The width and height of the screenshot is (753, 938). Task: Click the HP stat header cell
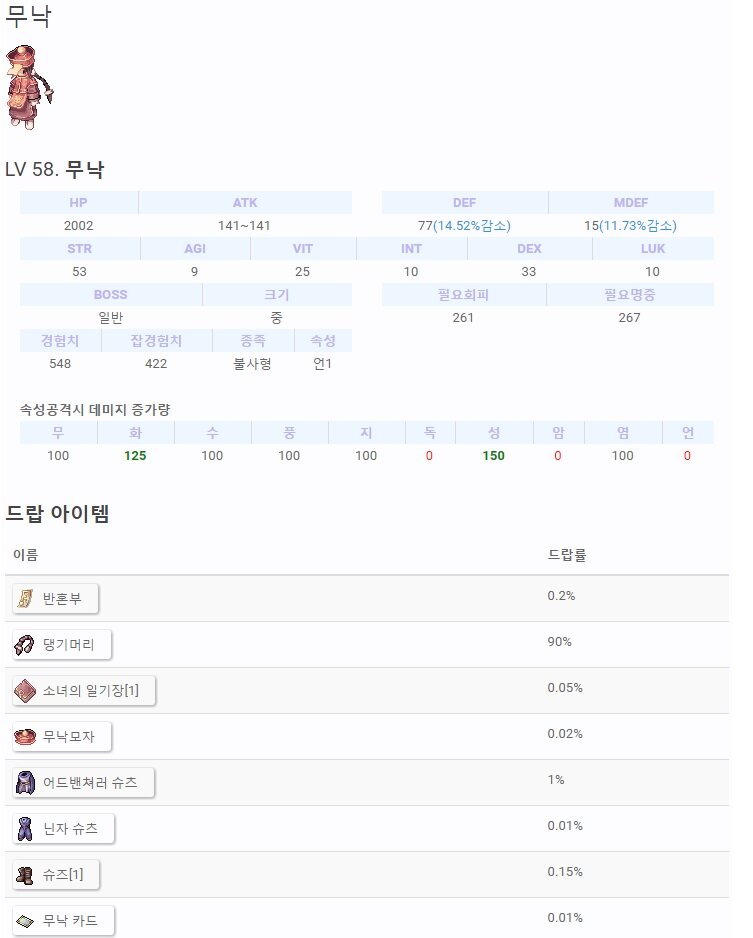coord(79,203)
